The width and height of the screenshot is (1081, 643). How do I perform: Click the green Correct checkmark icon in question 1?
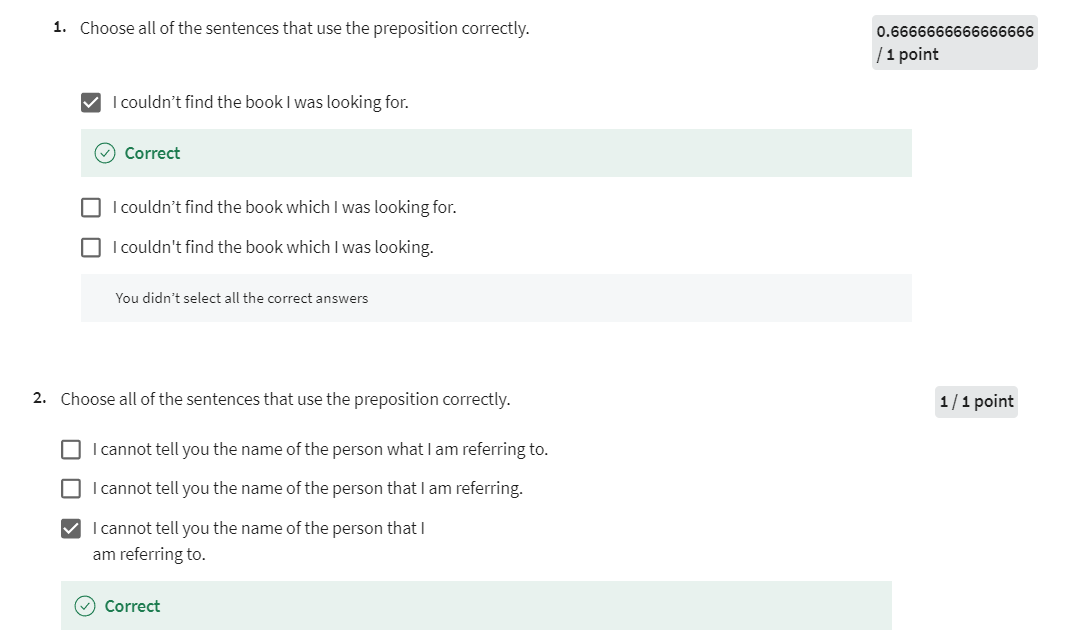105,153
